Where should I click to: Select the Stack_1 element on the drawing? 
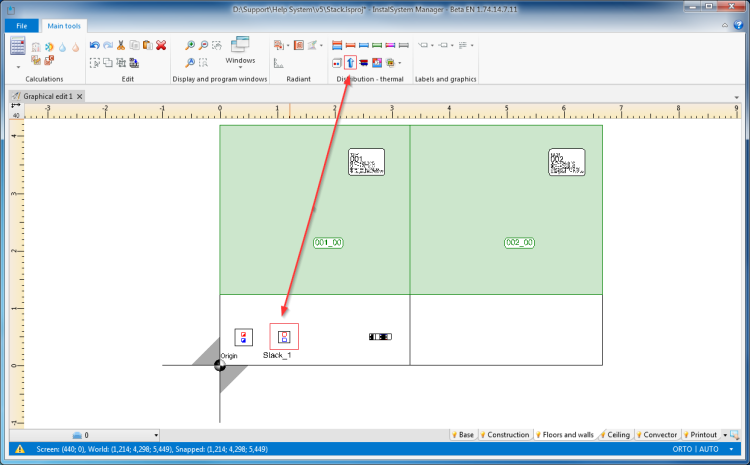[284, 337]
